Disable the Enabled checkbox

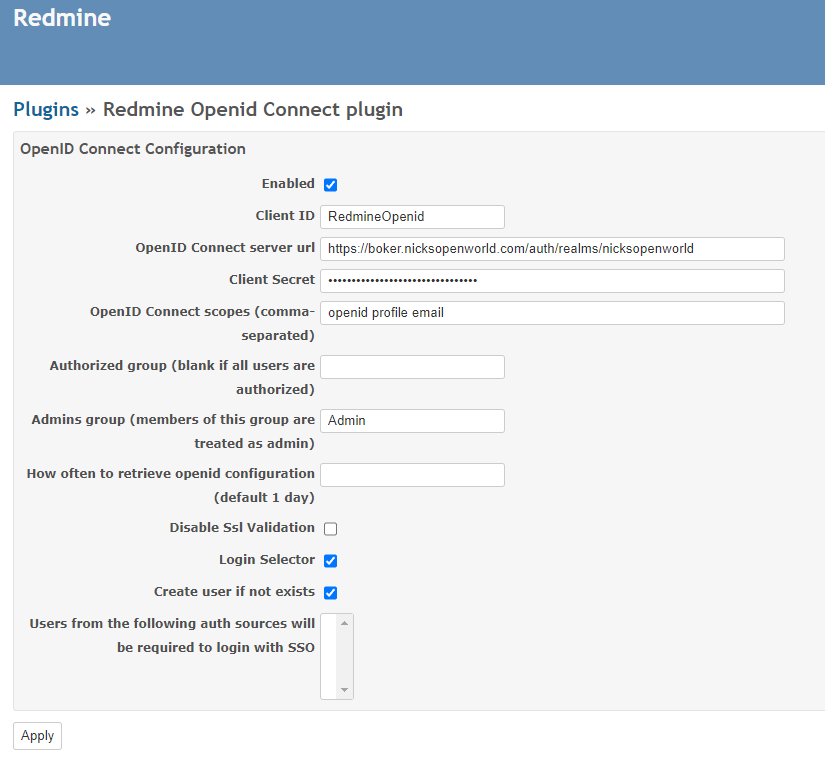(x=330, y=184)
